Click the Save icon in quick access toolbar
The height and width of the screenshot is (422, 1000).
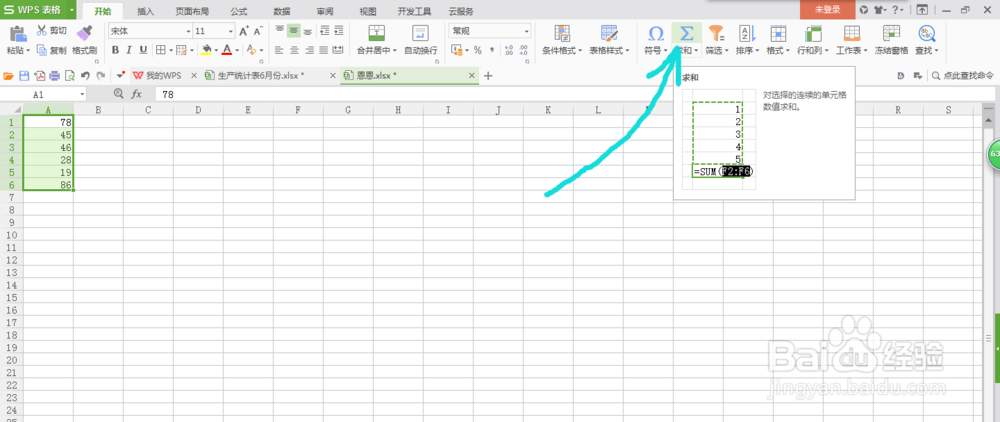coord(24,76)
